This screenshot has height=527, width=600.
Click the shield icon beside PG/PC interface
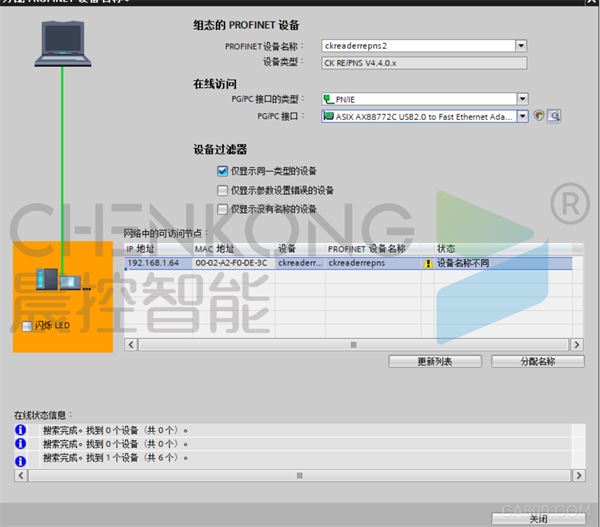pyautogui.click(x=539, y=116)
